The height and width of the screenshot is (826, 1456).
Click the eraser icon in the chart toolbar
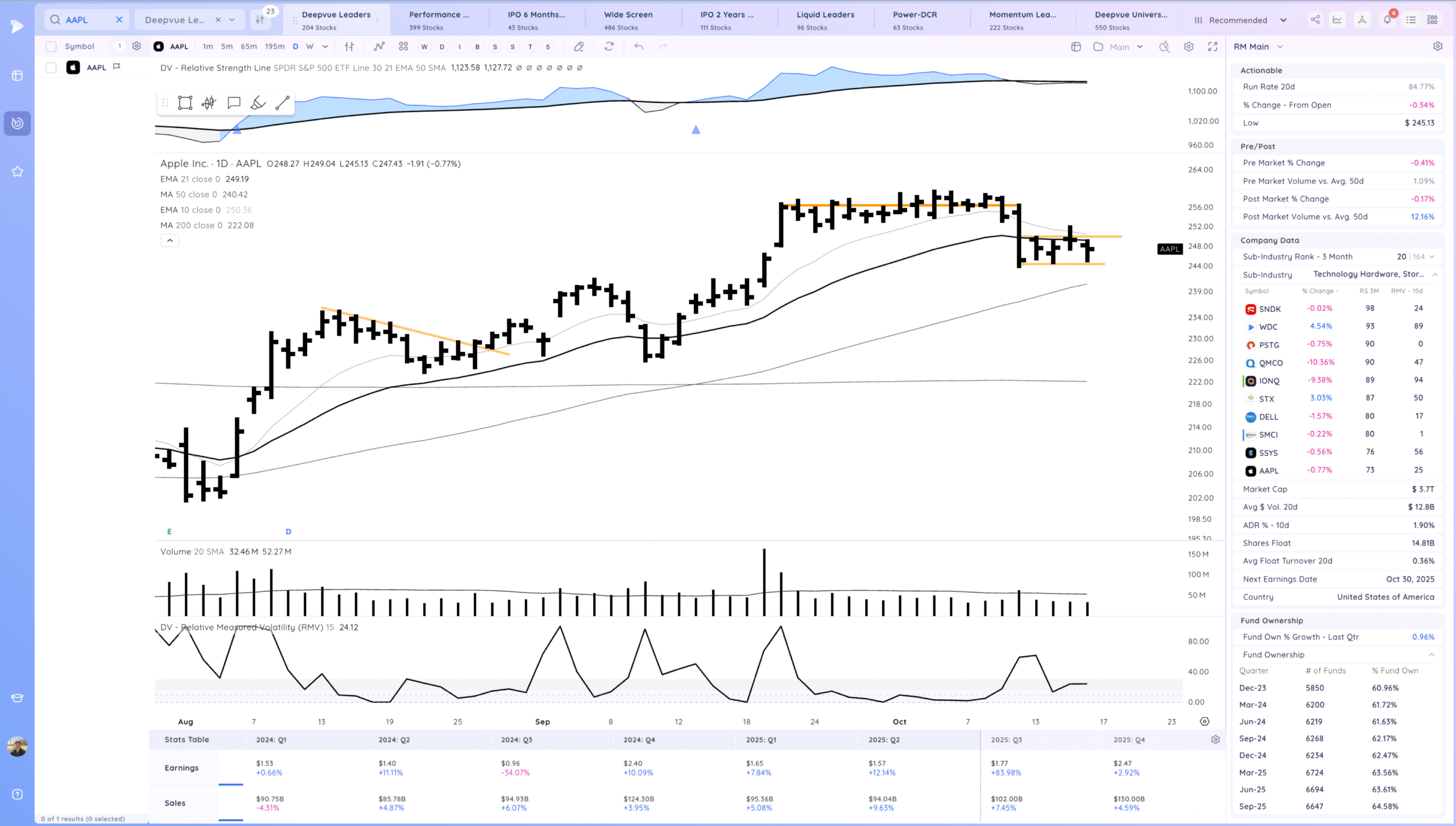(578, 47)
